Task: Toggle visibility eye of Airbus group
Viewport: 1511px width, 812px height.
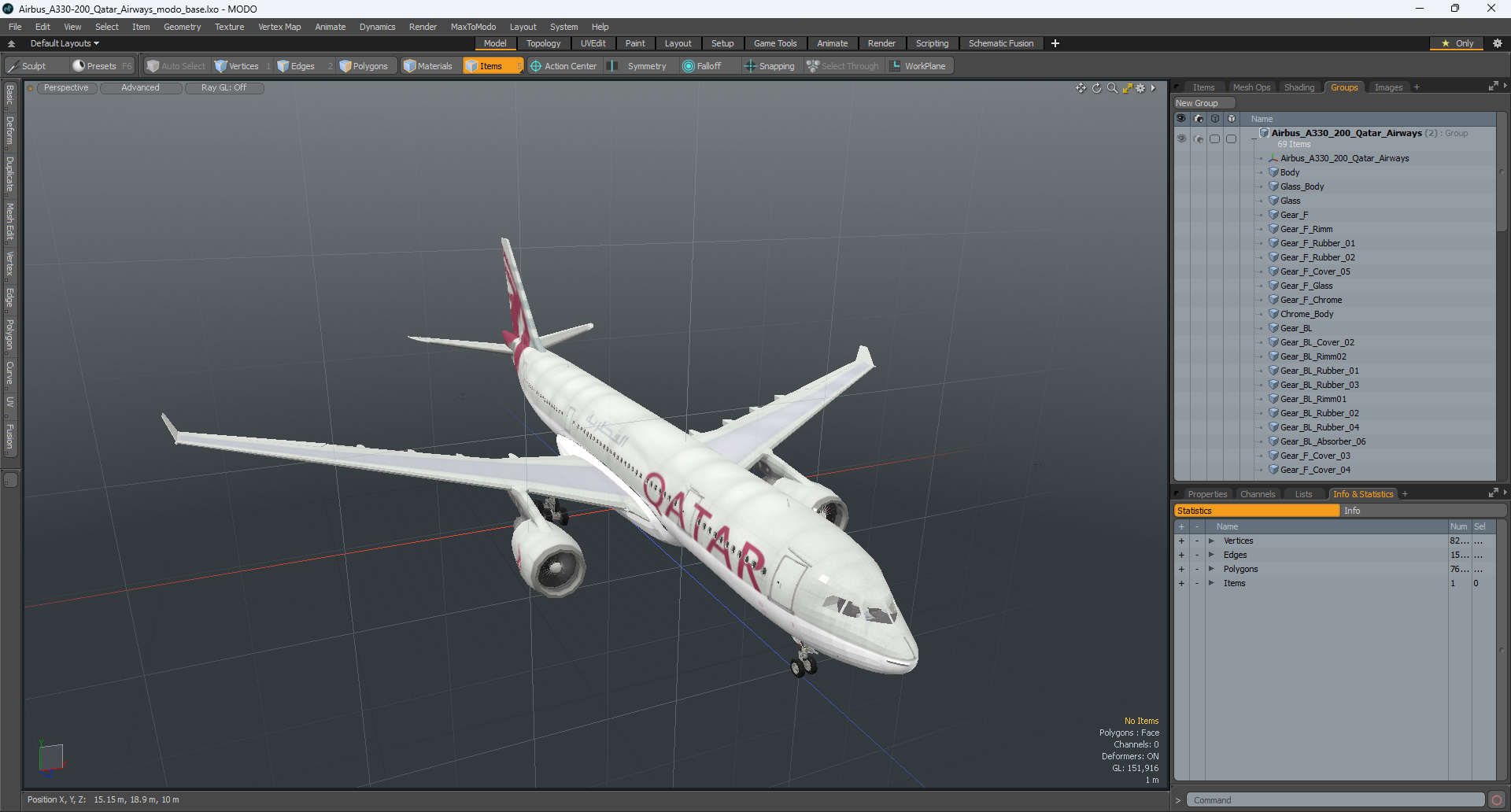Action: click(1181, 138)
